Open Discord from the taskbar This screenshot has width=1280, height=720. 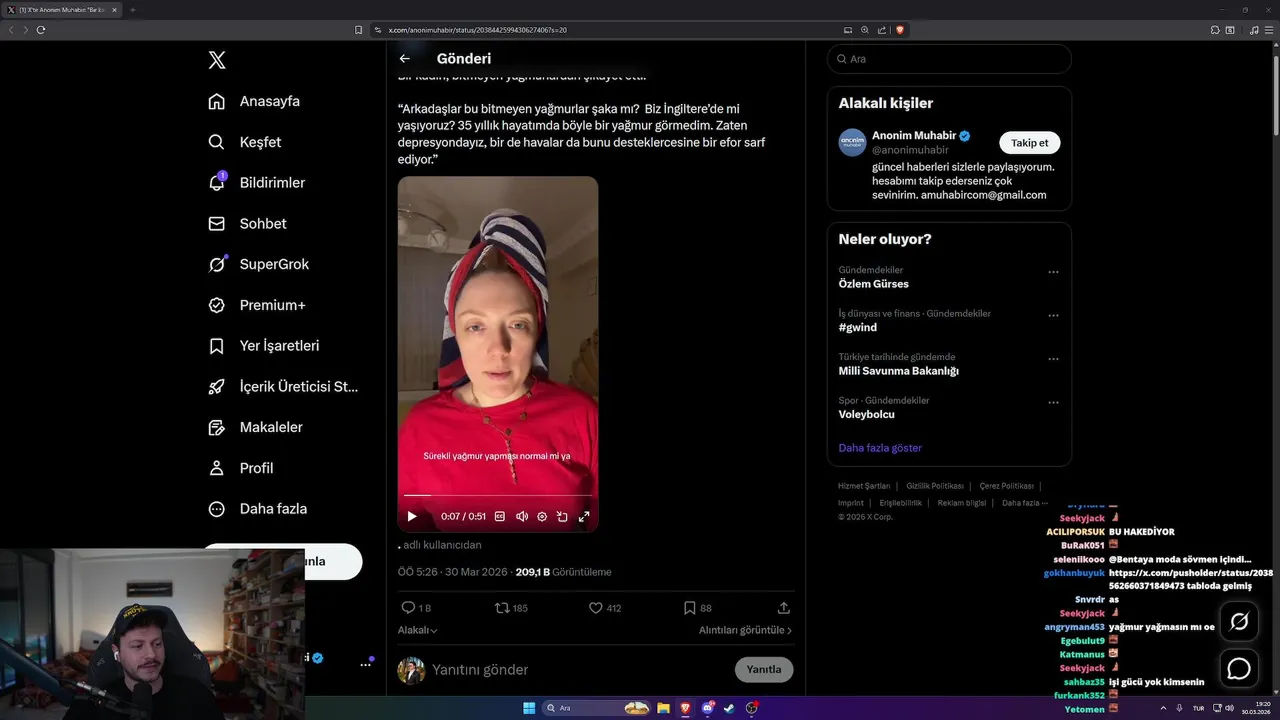[708, 708]
